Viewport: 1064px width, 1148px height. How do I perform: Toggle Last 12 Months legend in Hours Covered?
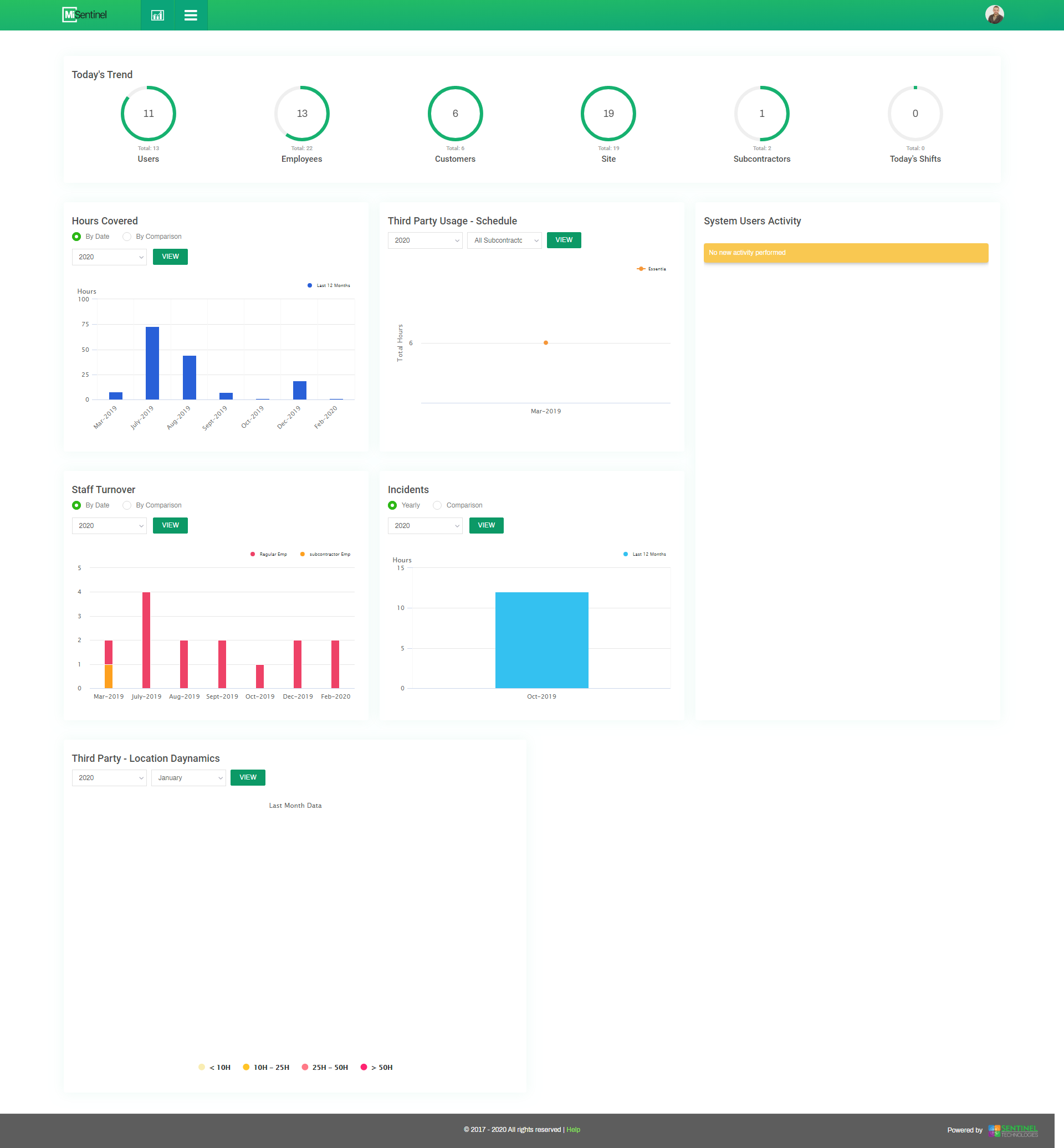329,285
